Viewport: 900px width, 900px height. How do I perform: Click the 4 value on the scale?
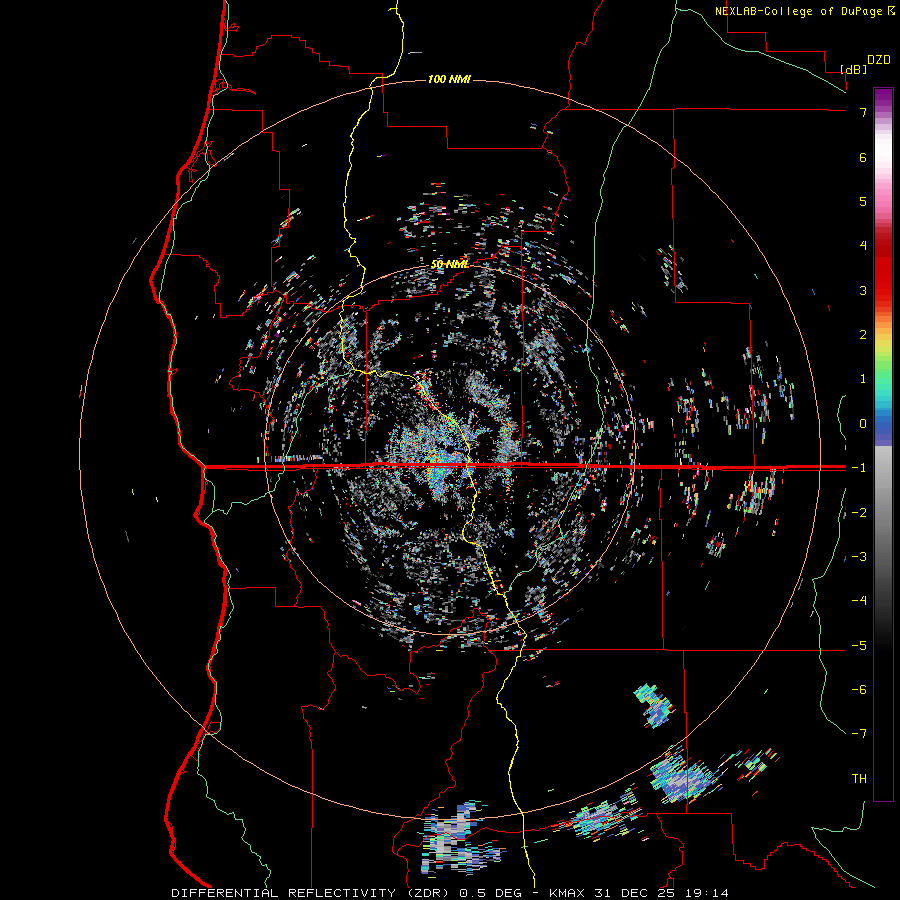(x=863, y=246)
